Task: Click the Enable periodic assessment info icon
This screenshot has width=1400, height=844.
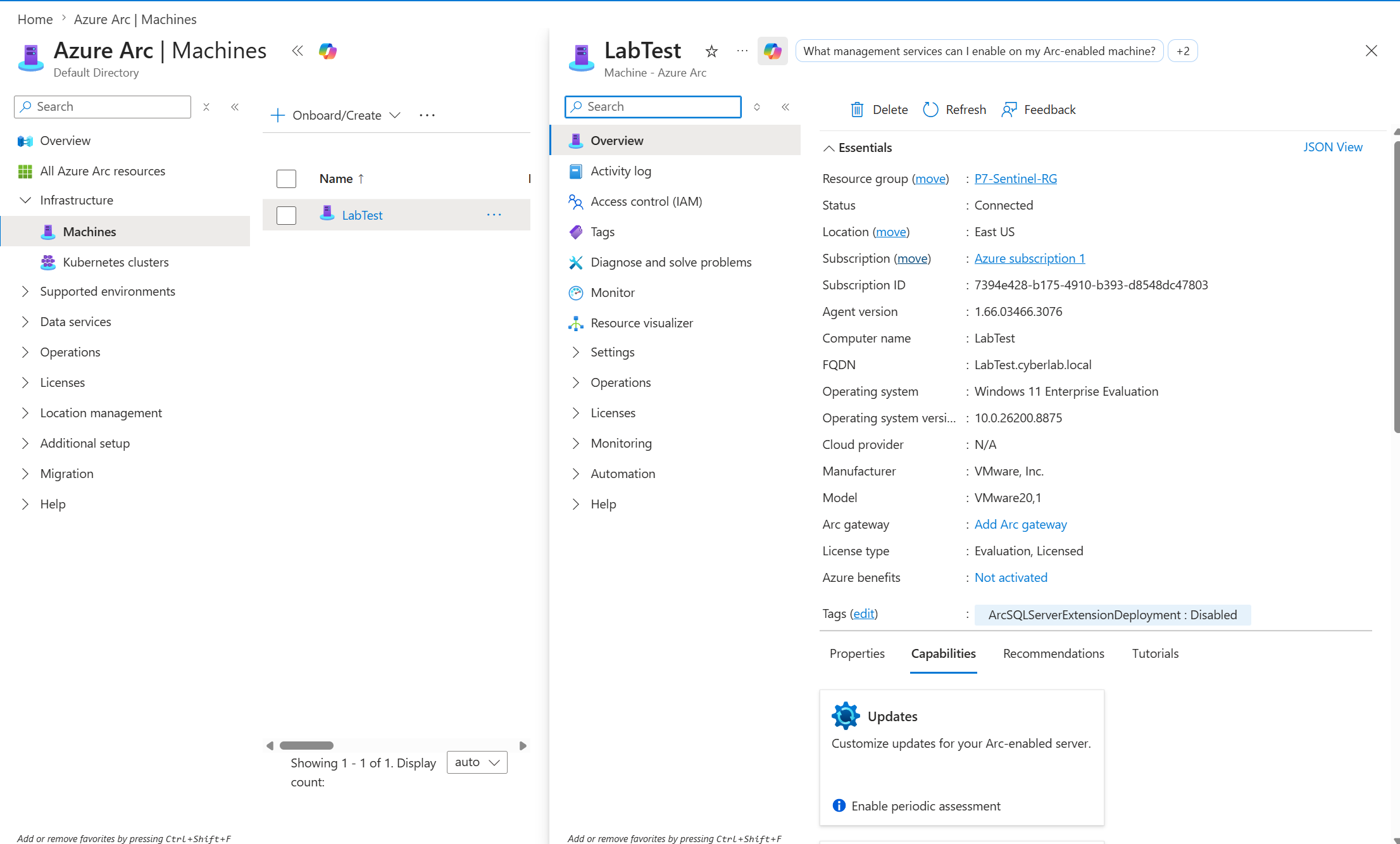Action: 839,805
